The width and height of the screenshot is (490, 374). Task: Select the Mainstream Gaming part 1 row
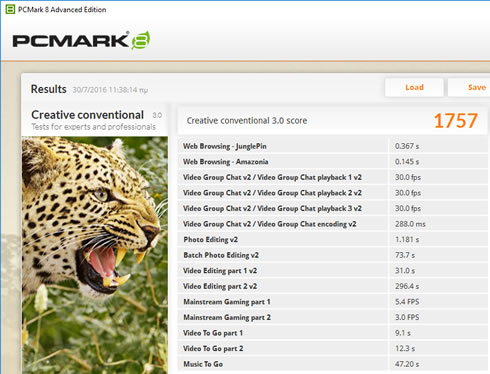tap(332, 302)
